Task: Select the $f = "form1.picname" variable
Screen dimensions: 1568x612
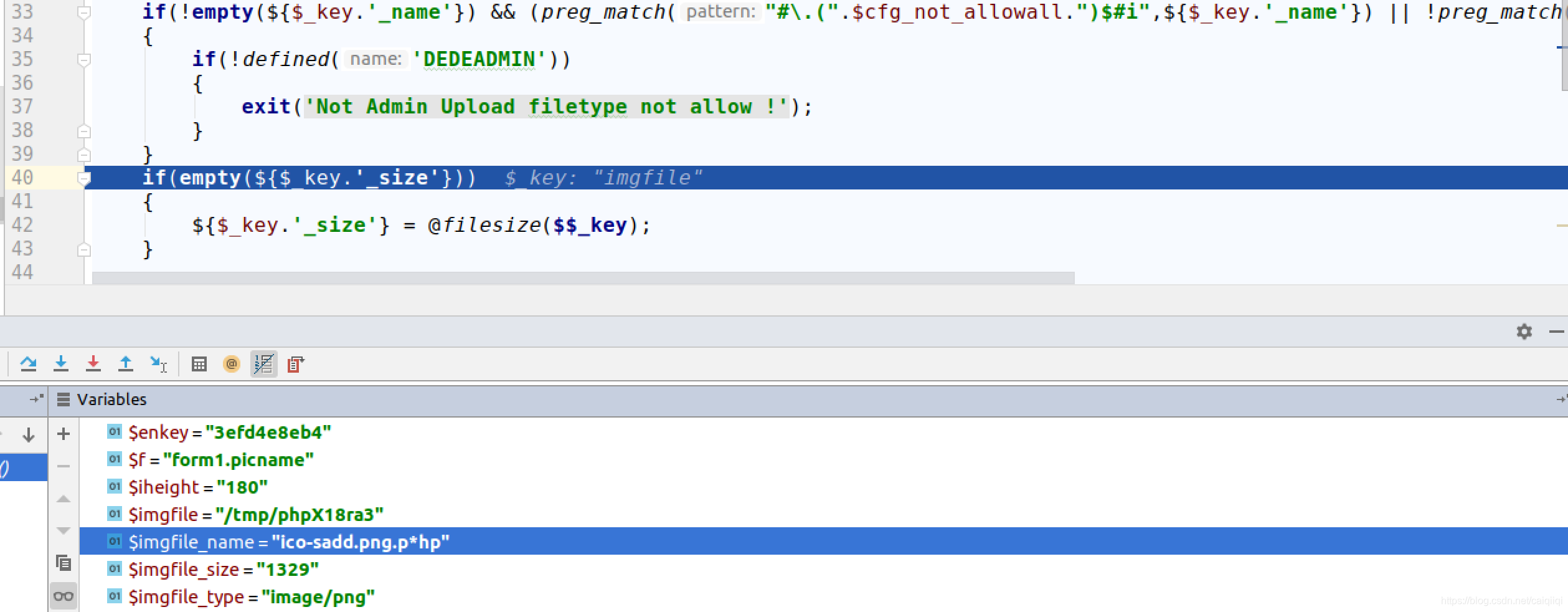Action: [823, 459]
